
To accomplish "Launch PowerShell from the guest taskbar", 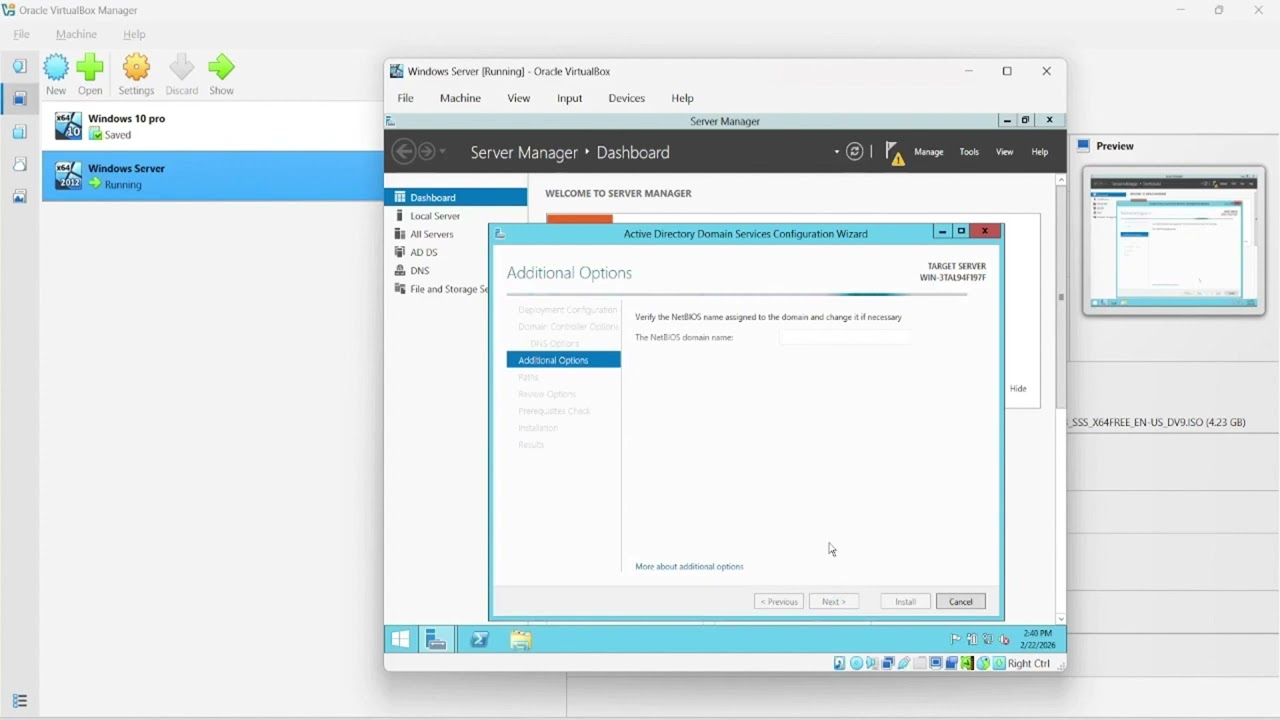I will (x=479, y=640).
